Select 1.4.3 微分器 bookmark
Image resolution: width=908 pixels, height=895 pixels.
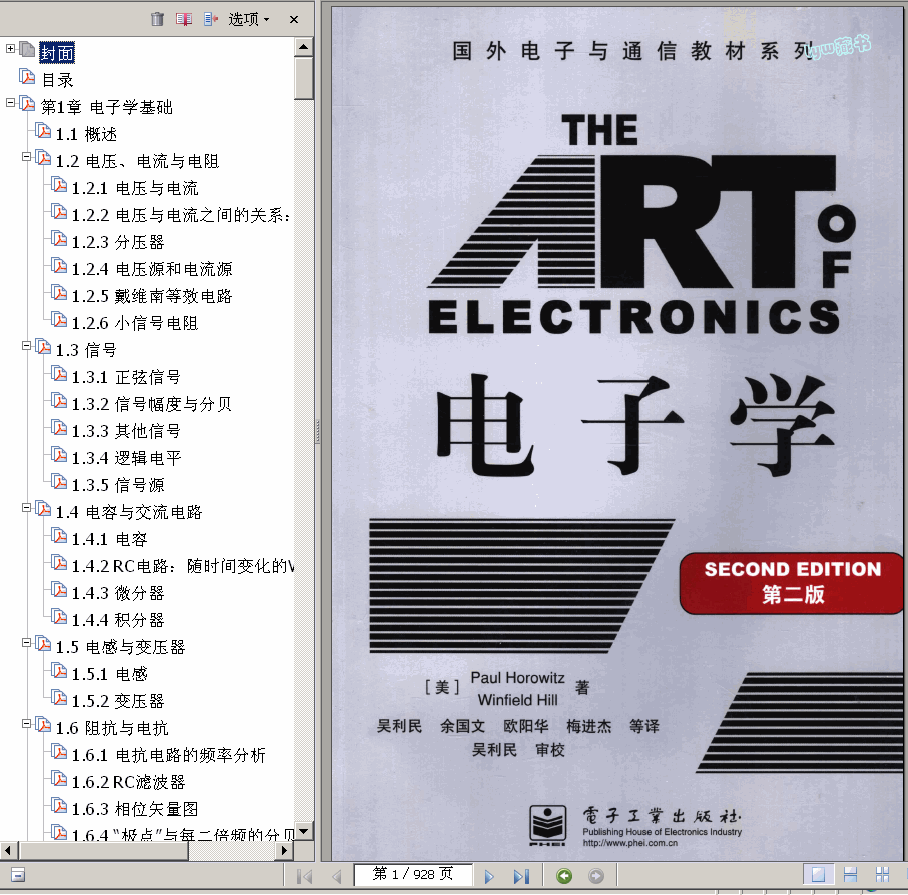(118, 593)
